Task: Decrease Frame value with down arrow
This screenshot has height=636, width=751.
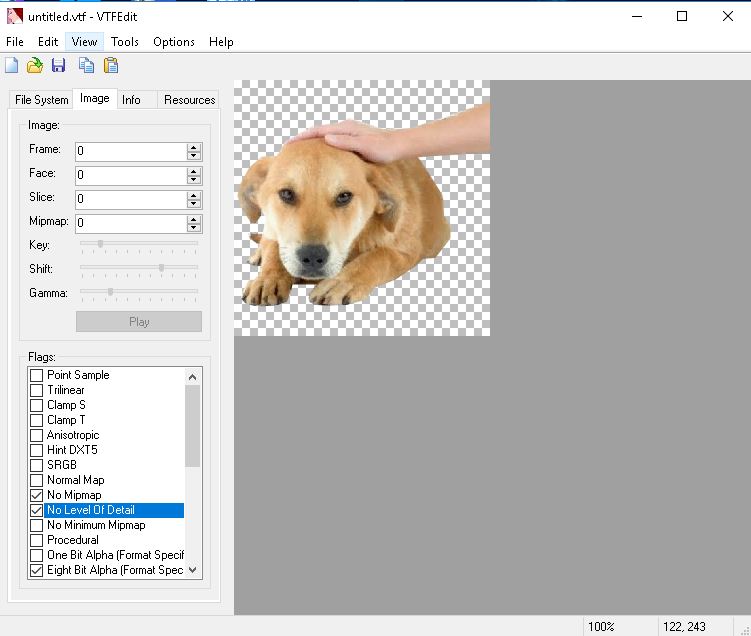Action: tap(193, 156)
